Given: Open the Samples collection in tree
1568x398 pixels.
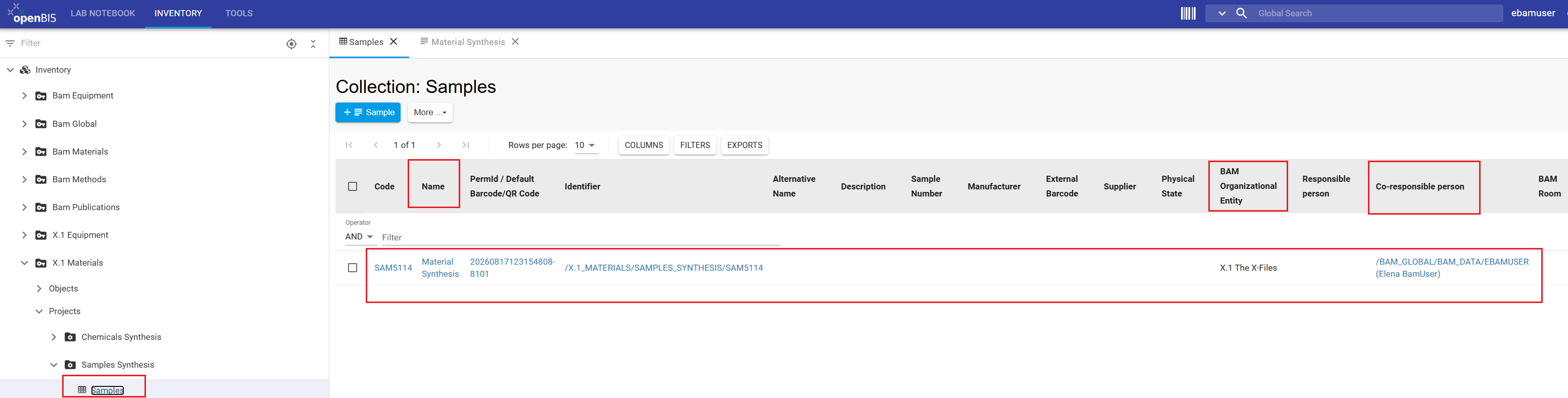Looking at the screenshot, I should [x=108, y=390].
